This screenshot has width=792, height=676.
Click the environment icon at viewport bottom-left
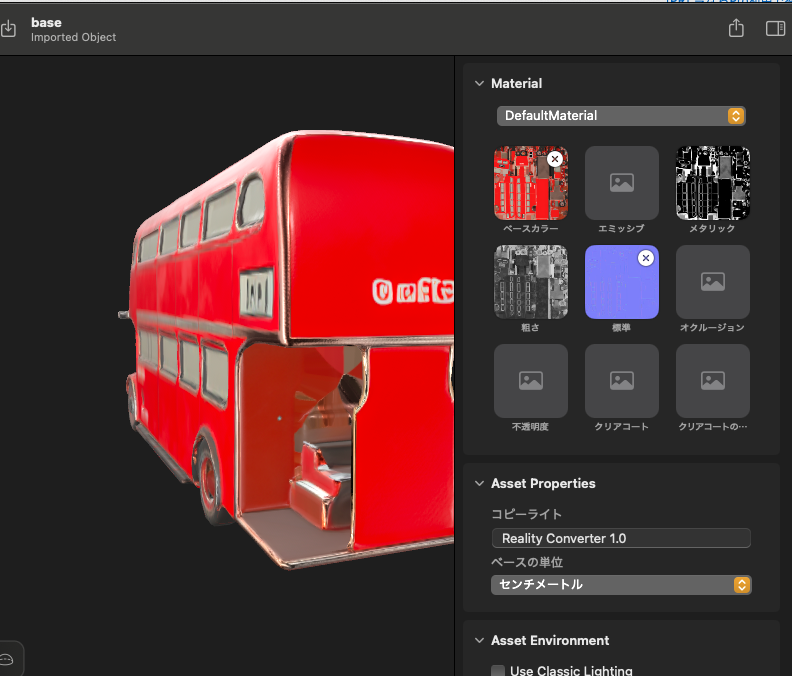pos(7,659)
